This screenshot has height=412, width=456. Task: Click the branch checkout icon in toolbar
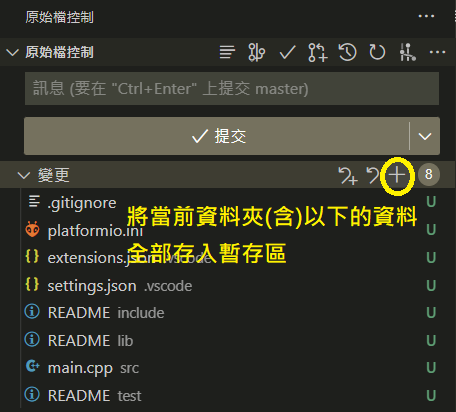pyautogui.click(x=256, y=52)
